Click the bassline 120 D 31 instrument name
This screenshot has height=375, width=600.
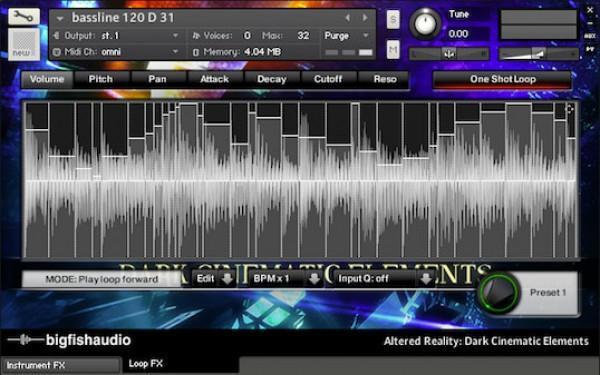point(123,18)
